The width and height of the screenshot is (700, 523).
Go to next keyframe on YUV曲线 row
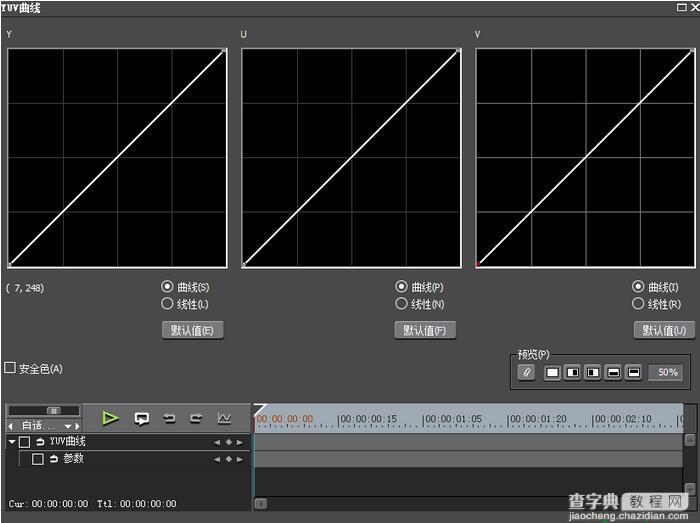240,442
